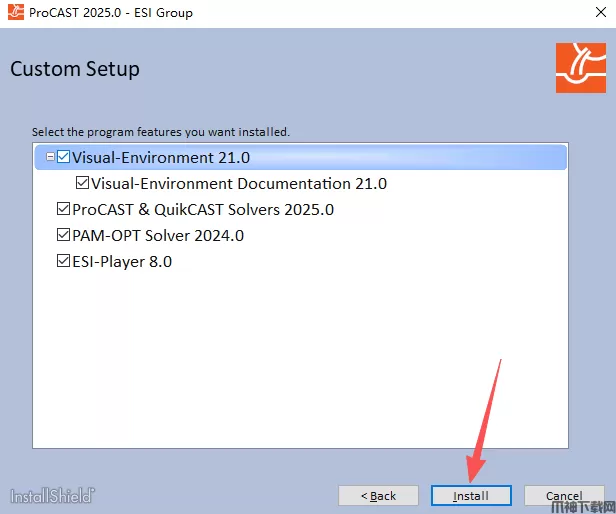The width and height of the screenshot is (616, 514).
Task: Go back with the Back button
Action: click(x=378, y=496)
